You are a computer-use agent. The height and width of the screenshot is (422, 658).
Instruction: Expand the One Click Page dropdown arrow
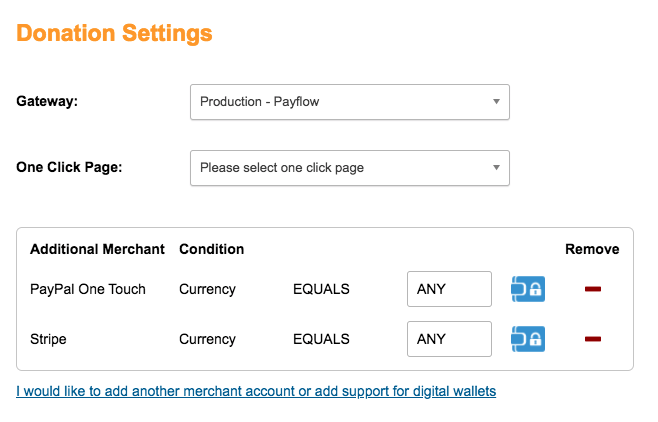tap(496, 167)
